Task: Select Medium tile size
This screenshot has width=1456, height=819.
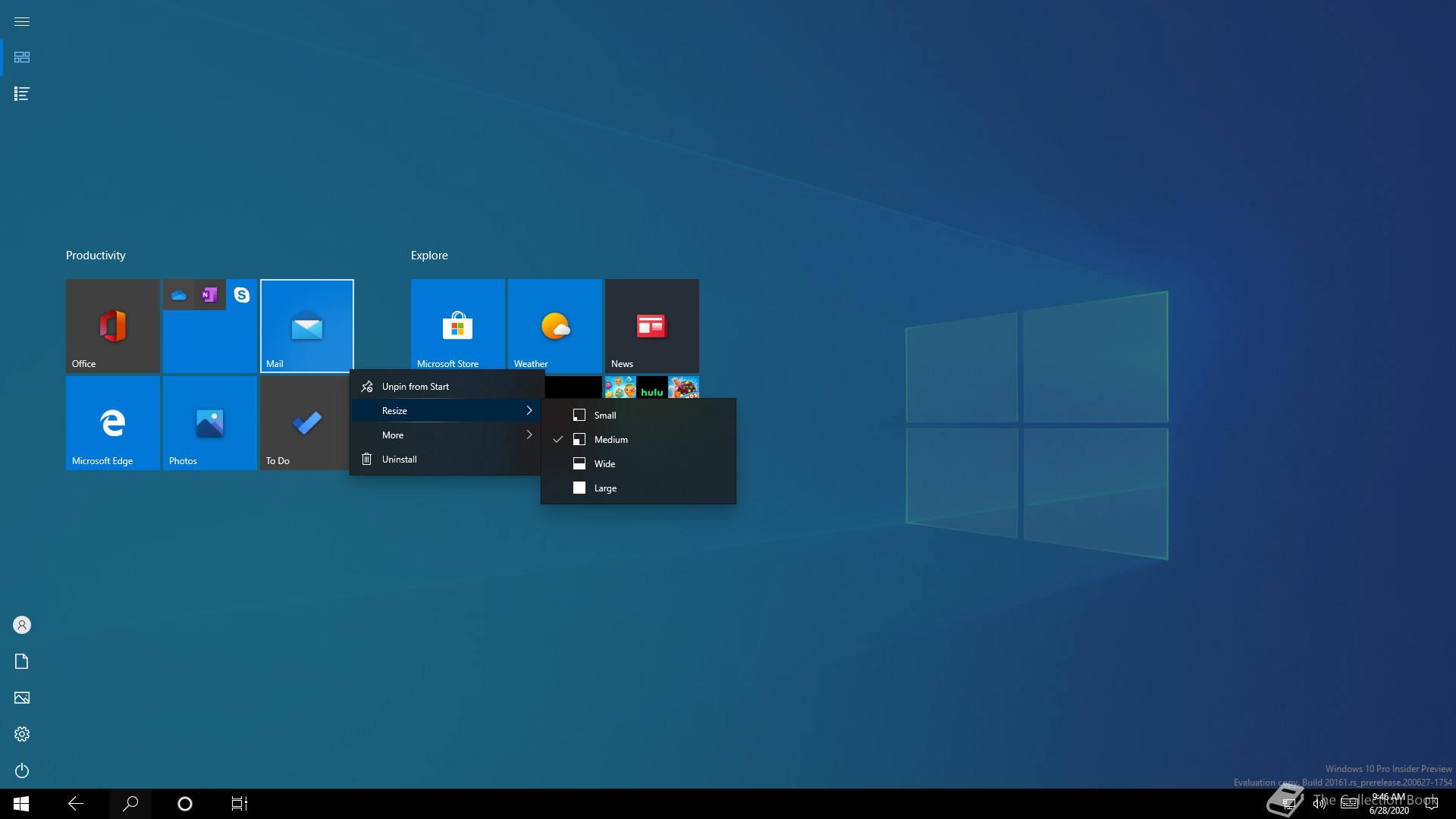Action: pos(639,440)
